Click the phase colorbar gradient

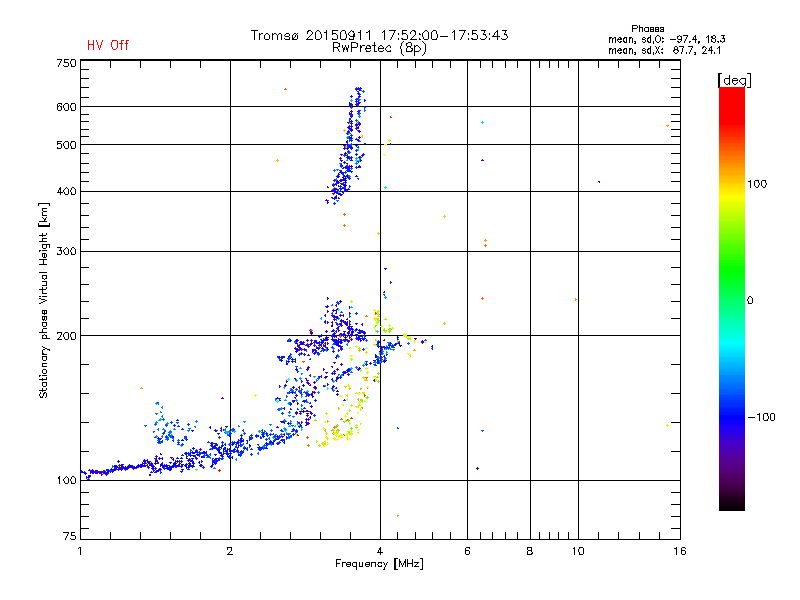732,299
